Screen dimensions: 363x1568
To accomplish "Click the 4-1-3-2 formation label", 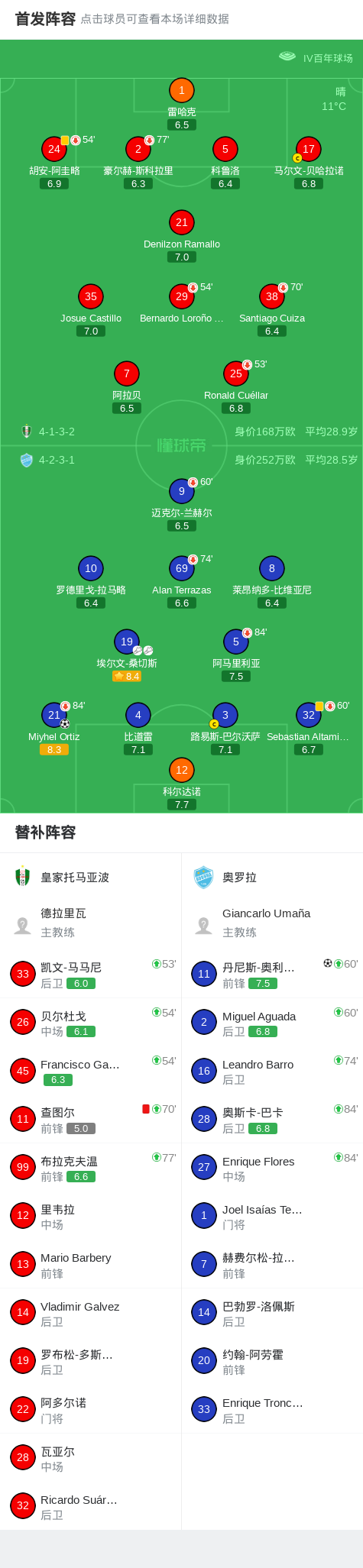I will [57, 432].
